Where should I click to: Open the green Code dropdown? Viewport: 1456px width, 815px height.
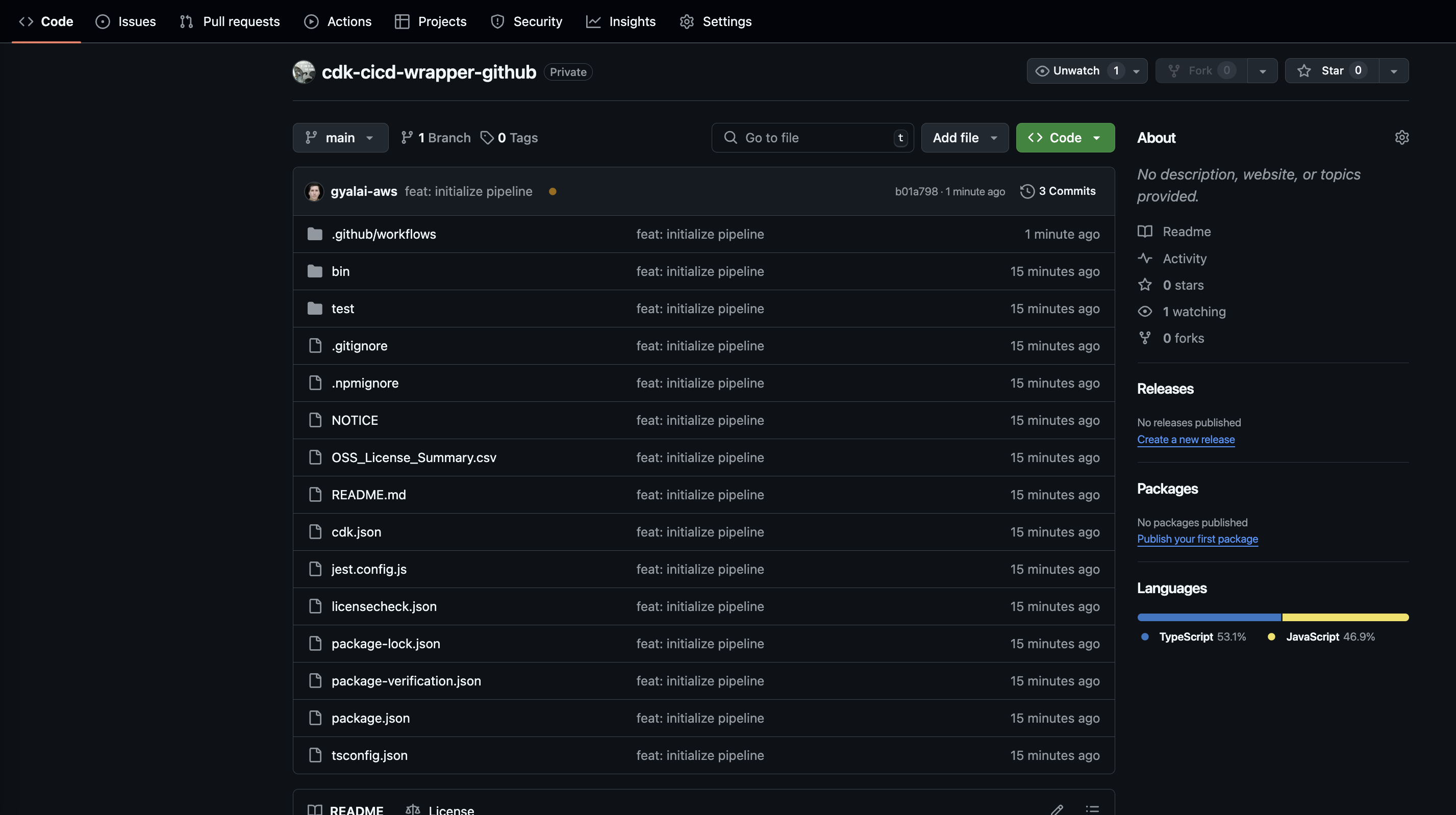point(1065,137)
